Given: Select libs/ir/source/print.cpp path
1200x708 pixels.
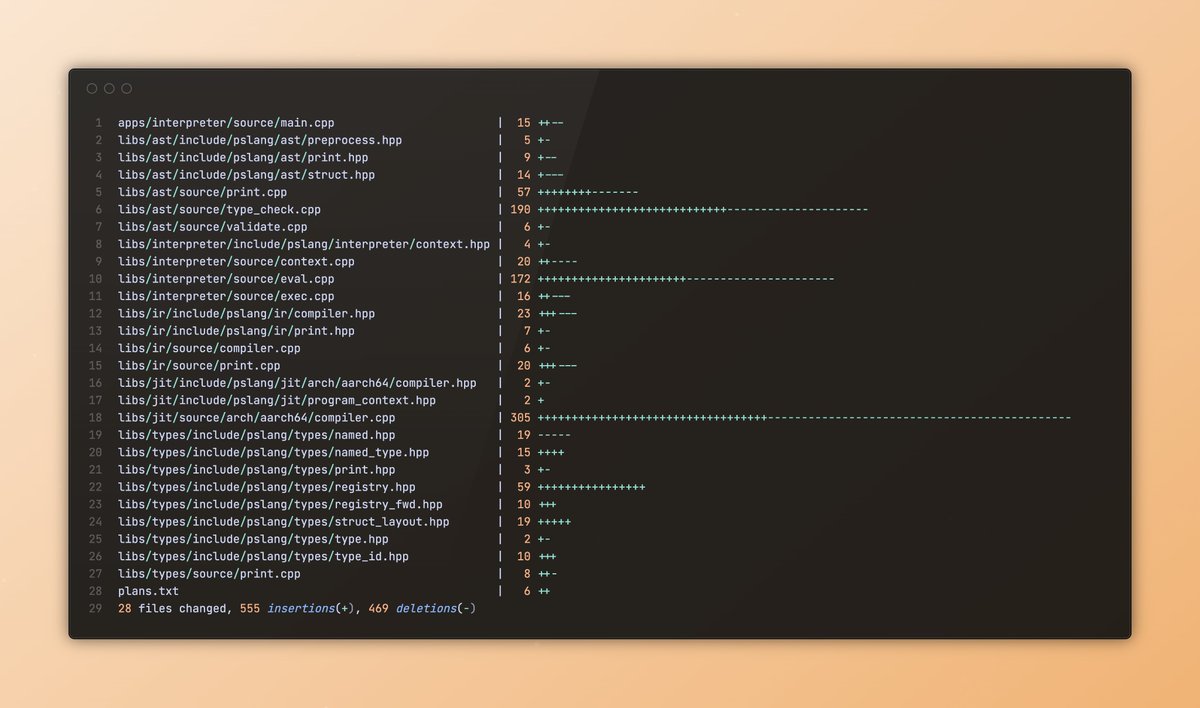Looking at the screenshot, I should [199, 366].
